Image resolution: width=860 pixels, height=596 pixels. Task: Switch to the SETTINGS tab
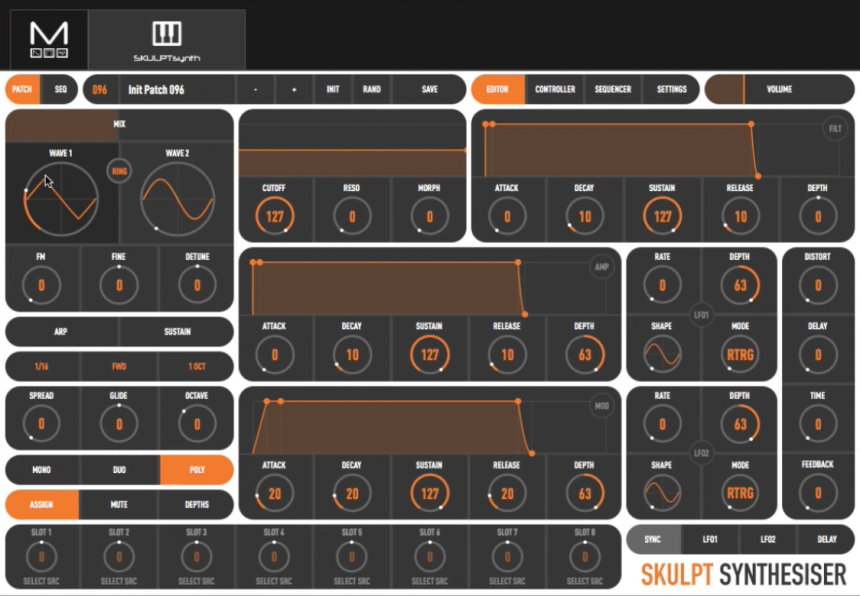[x=672, y=89]
